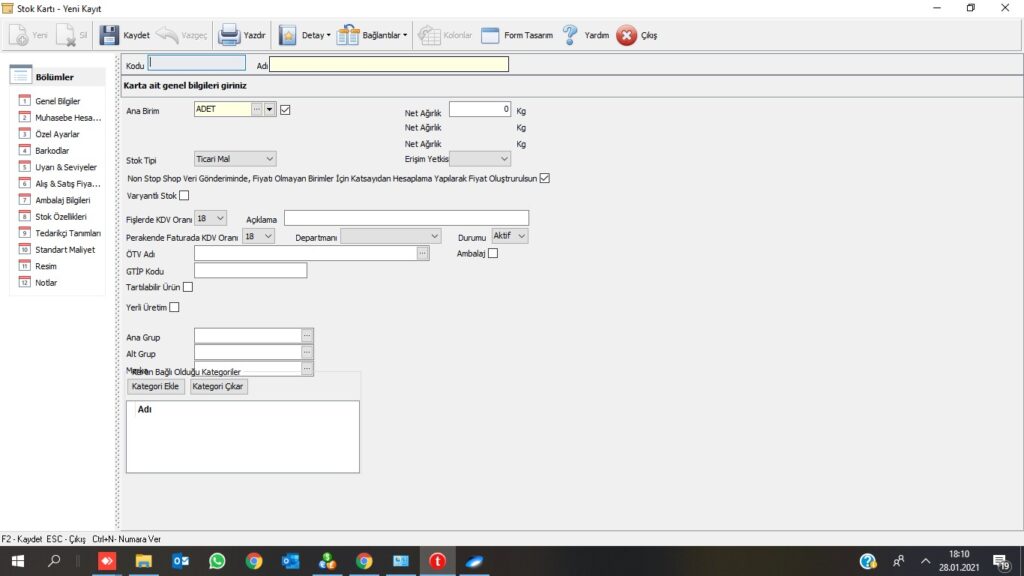Tick the Yerli Üretim checkbox
This screenshot has height=576, width=1024.
point(175,307)
